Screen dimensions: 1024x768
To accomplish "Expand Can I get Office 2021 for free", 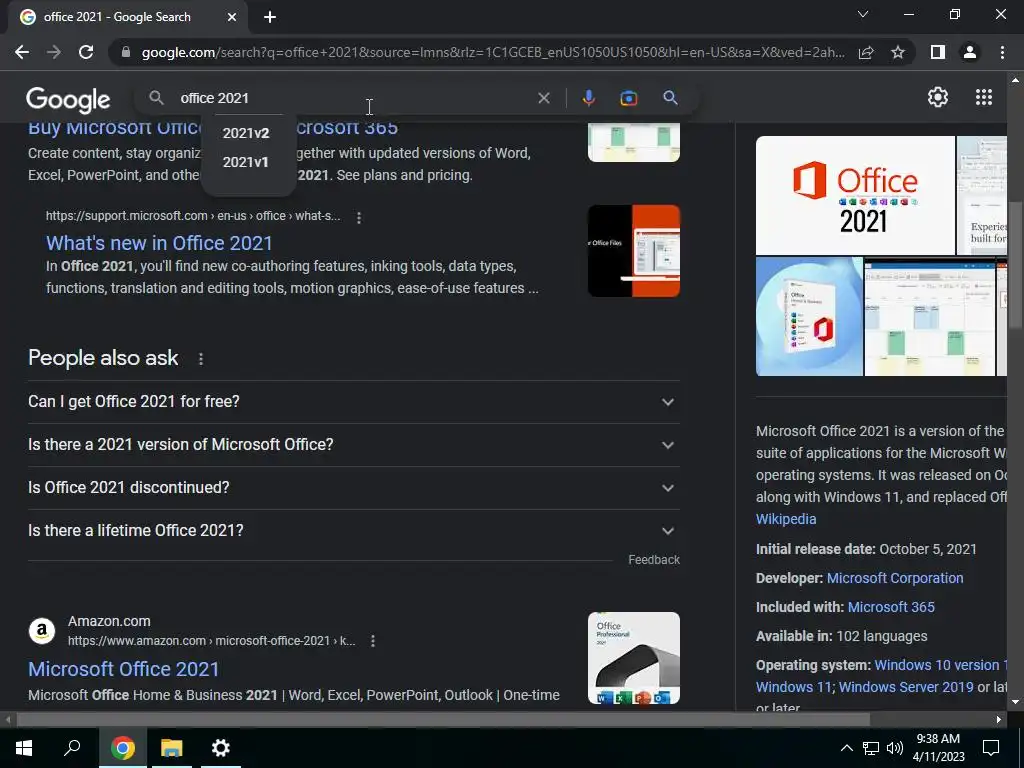I will click(353, 402).
